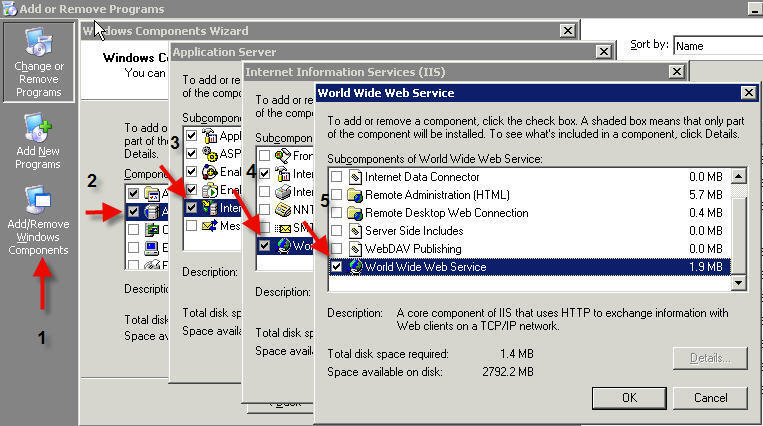Click the 0.4 MB size value
This screenshot has width=763, height=426.
pos(706,213)
